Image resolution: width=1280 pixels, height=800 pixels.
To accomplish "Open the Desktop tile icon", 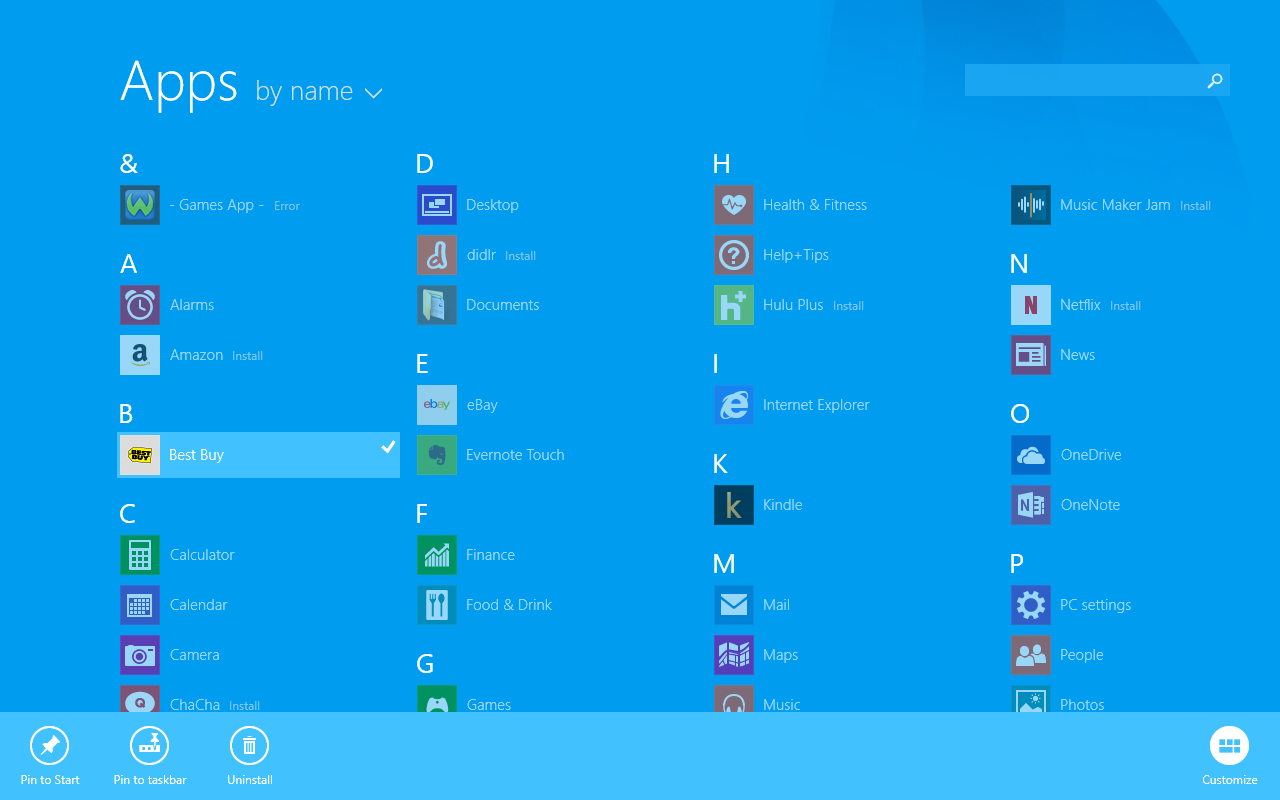I will pos(437,205).
